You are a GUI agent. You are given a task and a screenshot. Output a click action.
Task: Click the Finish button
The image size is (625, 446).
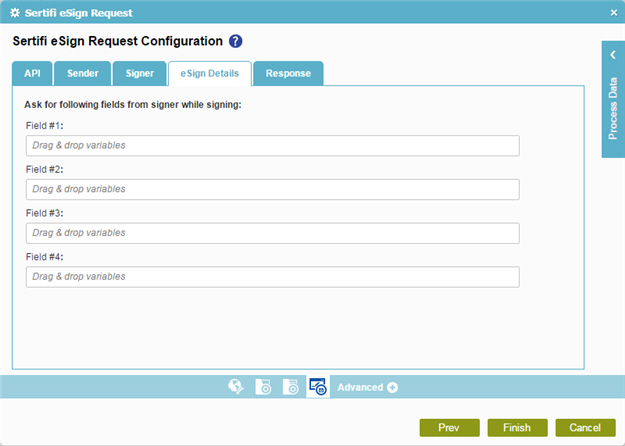tap(517, 428)
